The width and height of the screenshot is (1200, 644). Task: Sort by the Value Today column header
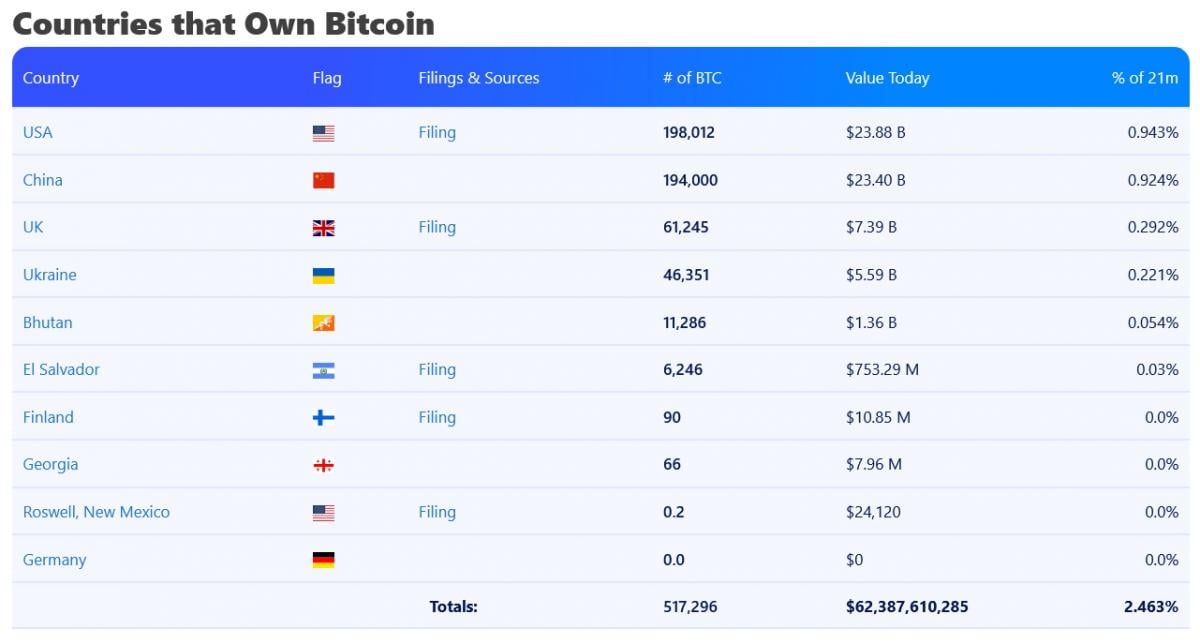click(887, 78)
